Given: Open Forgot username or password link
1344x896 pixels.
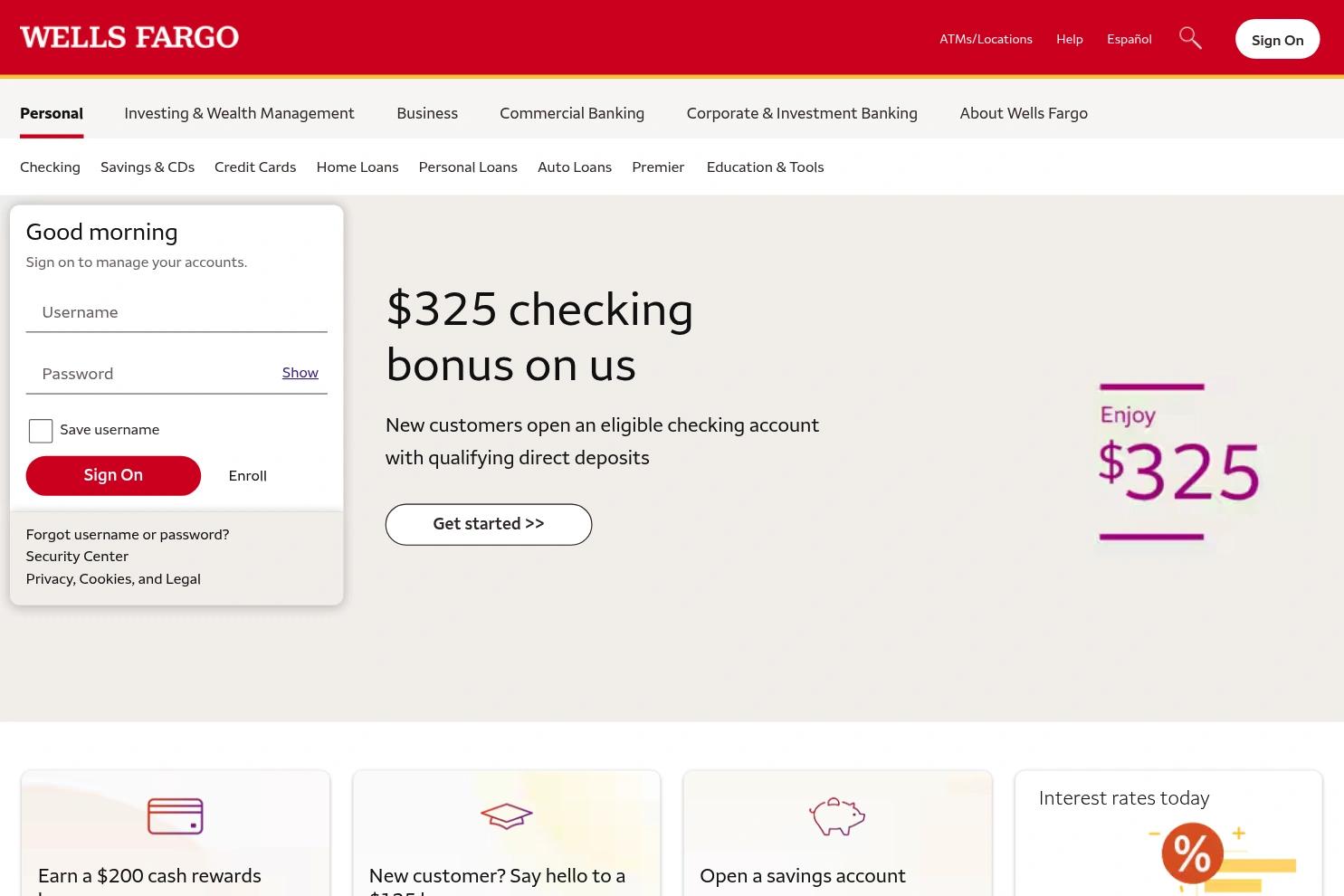Looking at the screenshot, I should [128, 535].
